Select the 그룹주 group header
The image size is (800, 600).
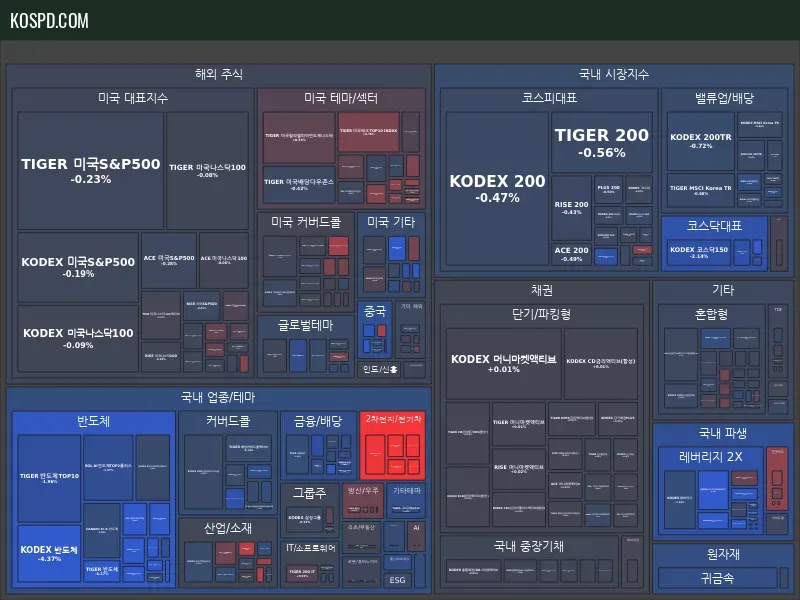click(x=309, y=492)
